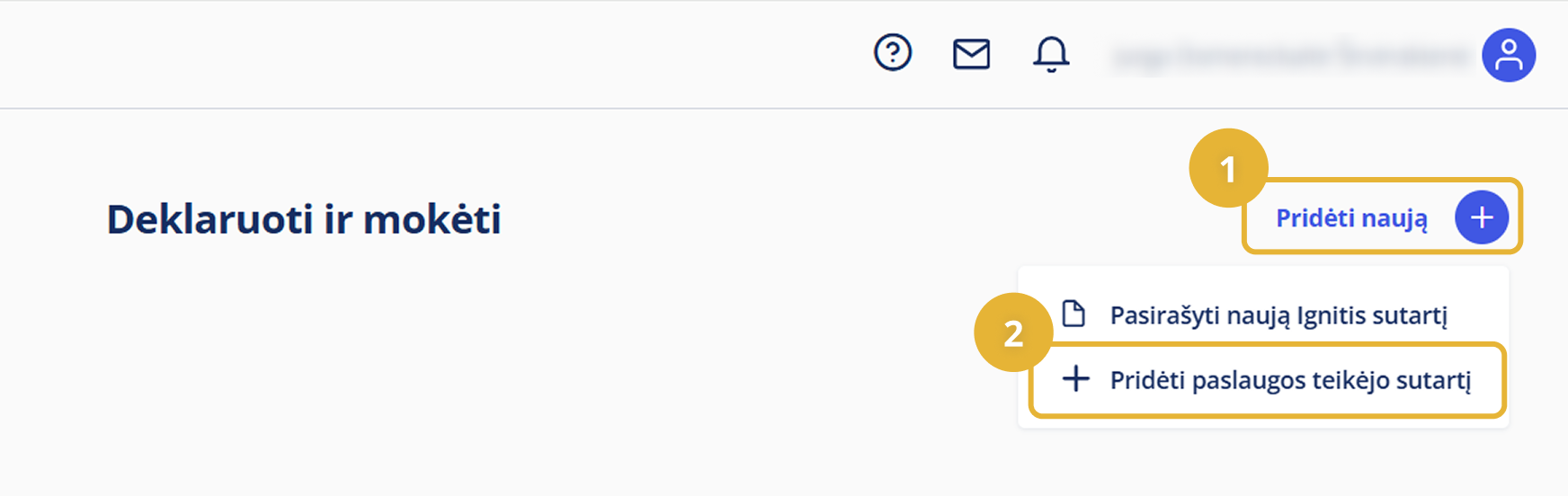Show notifications using the bell icon

pyautogui.click(x=1050, y=54)
